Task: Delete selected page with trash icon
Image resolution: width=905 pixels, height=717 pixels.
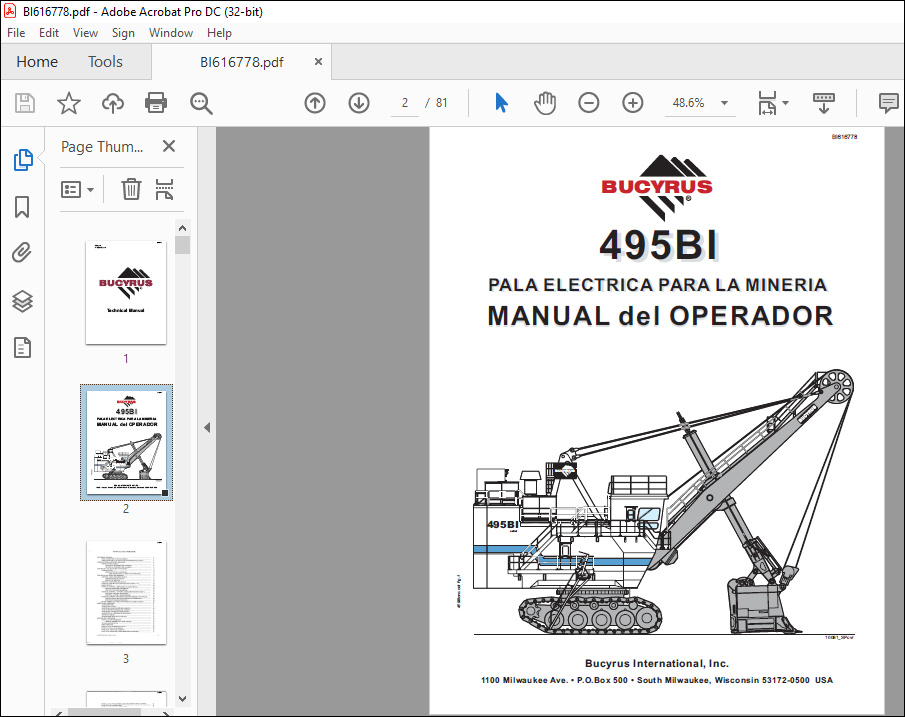Action: [x=131, y=189]
